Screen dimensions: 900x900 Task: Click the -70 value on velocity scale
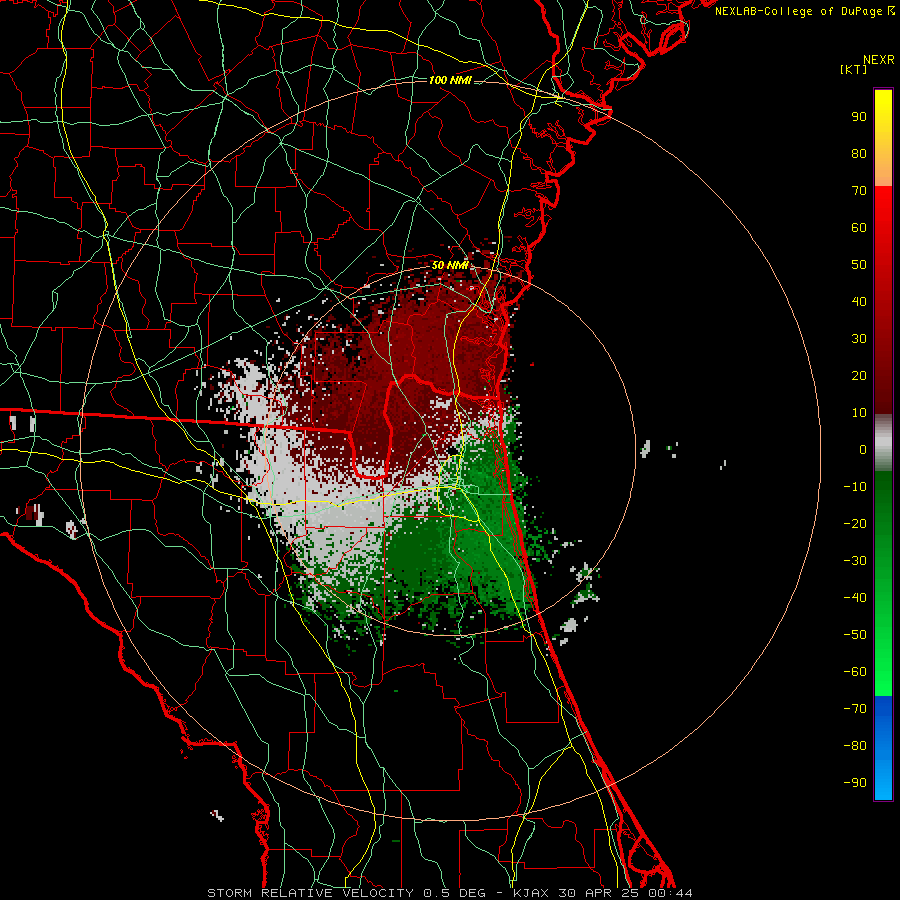click(855, 709)
